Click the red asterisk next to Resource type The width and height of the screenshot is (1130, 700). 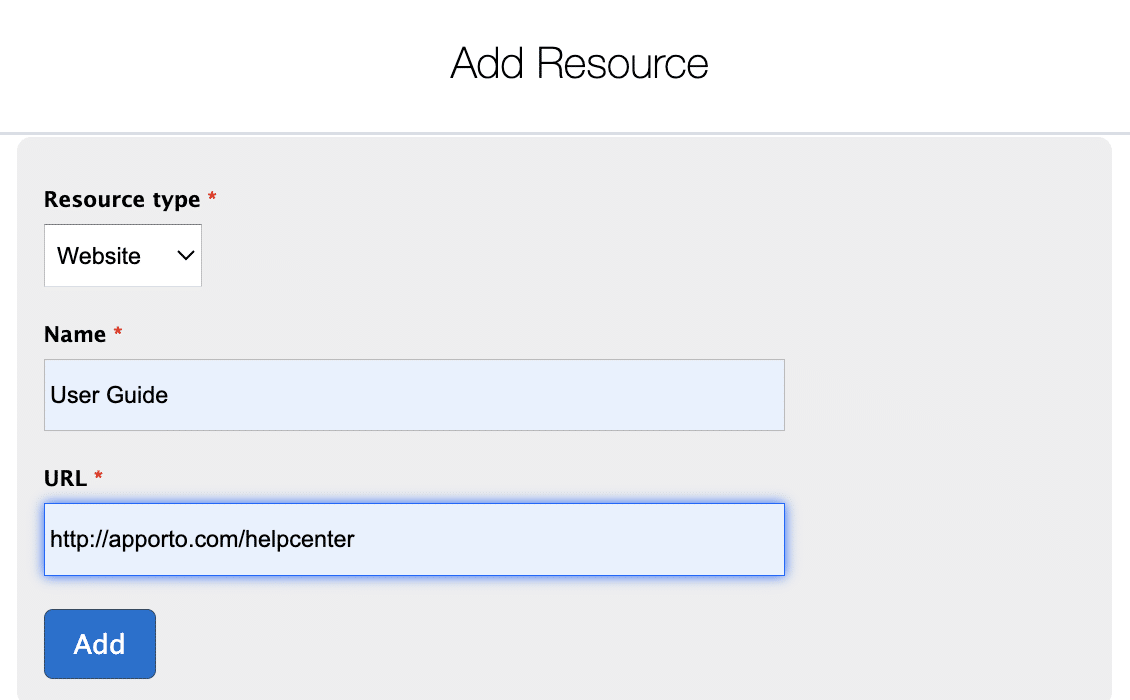click(212, 199)
